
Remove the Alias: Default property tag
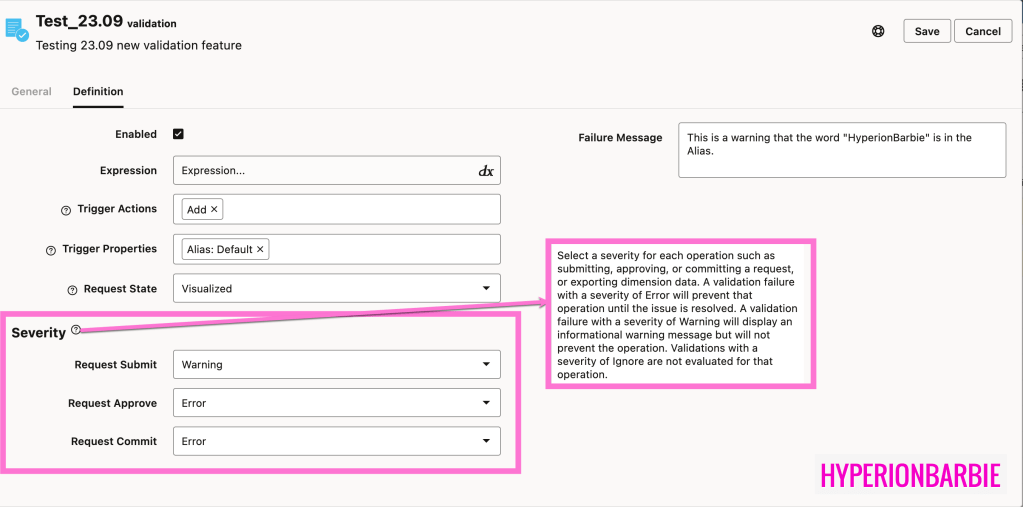260,249
